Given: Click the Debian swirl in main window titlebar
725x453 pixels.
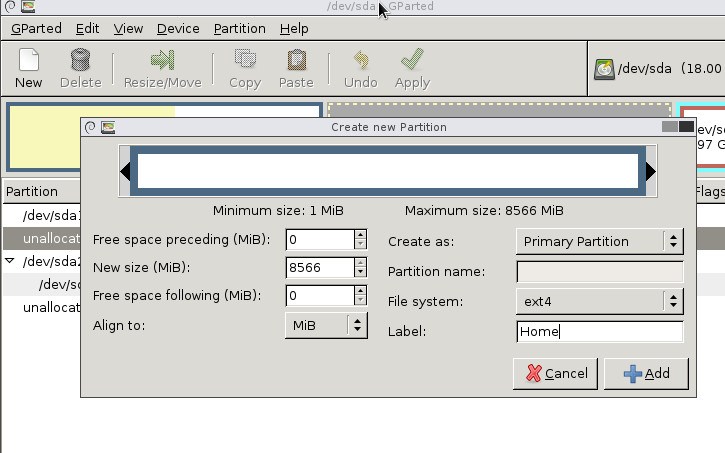Looking at the screenshot, I should point(10,6).
